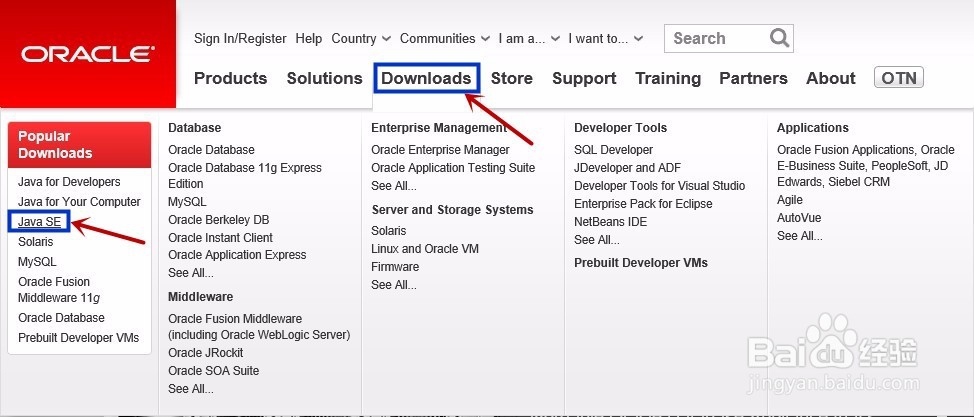Click See All under Developer Tools
Image resolution: width=974 pixels, height=417 pixels.
coord(597,240)
